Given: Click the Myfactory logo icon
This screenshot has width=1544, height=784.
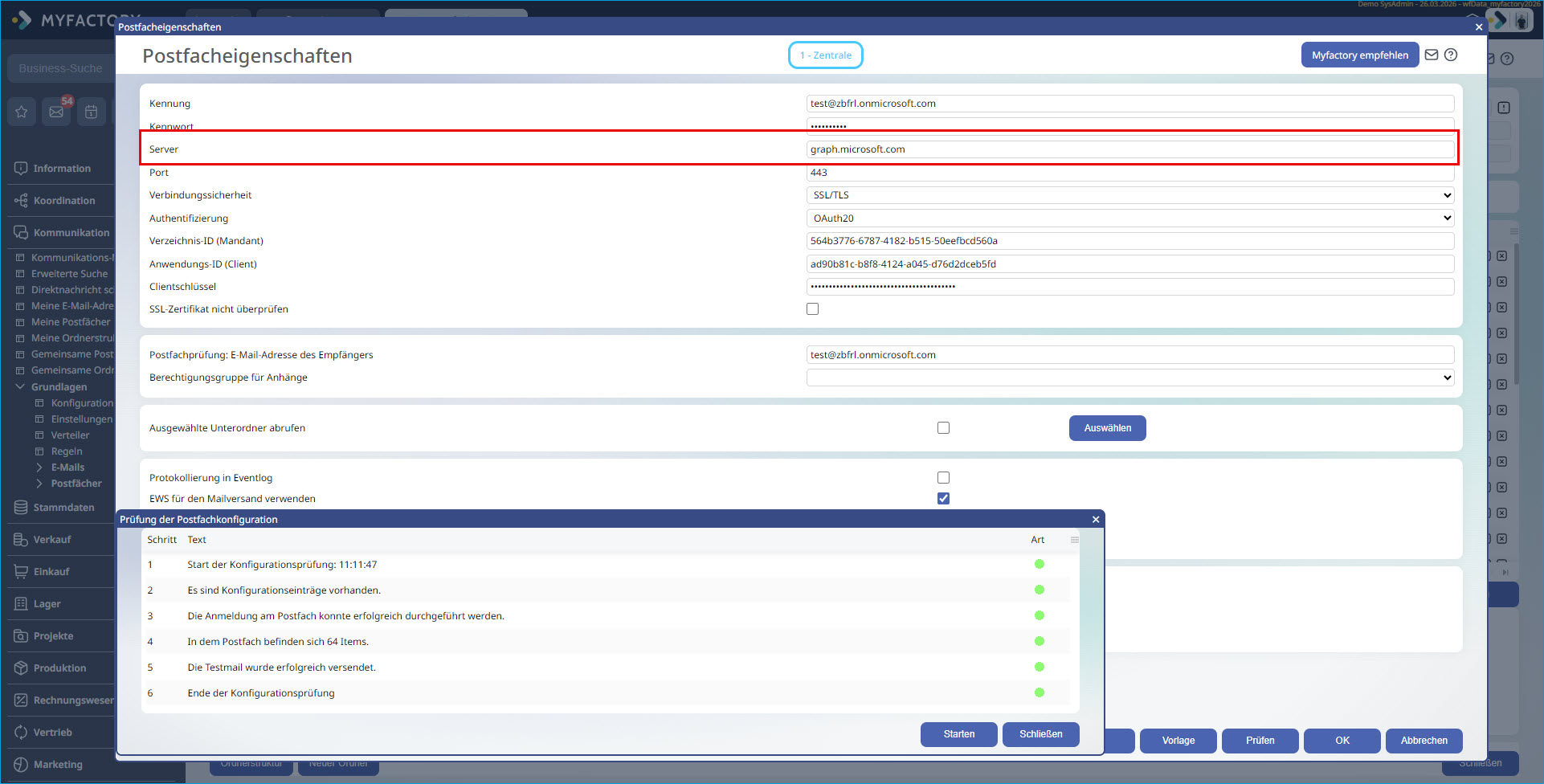Looking at the screenshot, I should click(x=22, y=19).
